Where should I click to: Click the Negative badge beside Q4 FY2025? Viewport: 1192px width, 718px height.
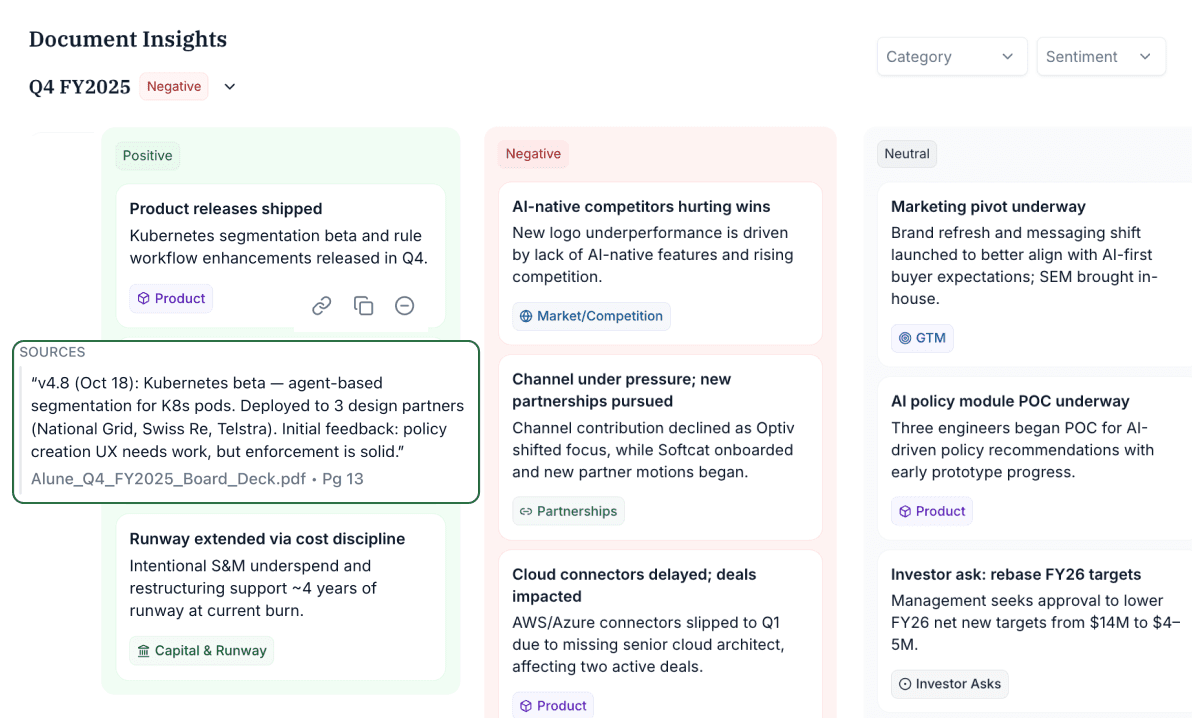tap(174, 87)
